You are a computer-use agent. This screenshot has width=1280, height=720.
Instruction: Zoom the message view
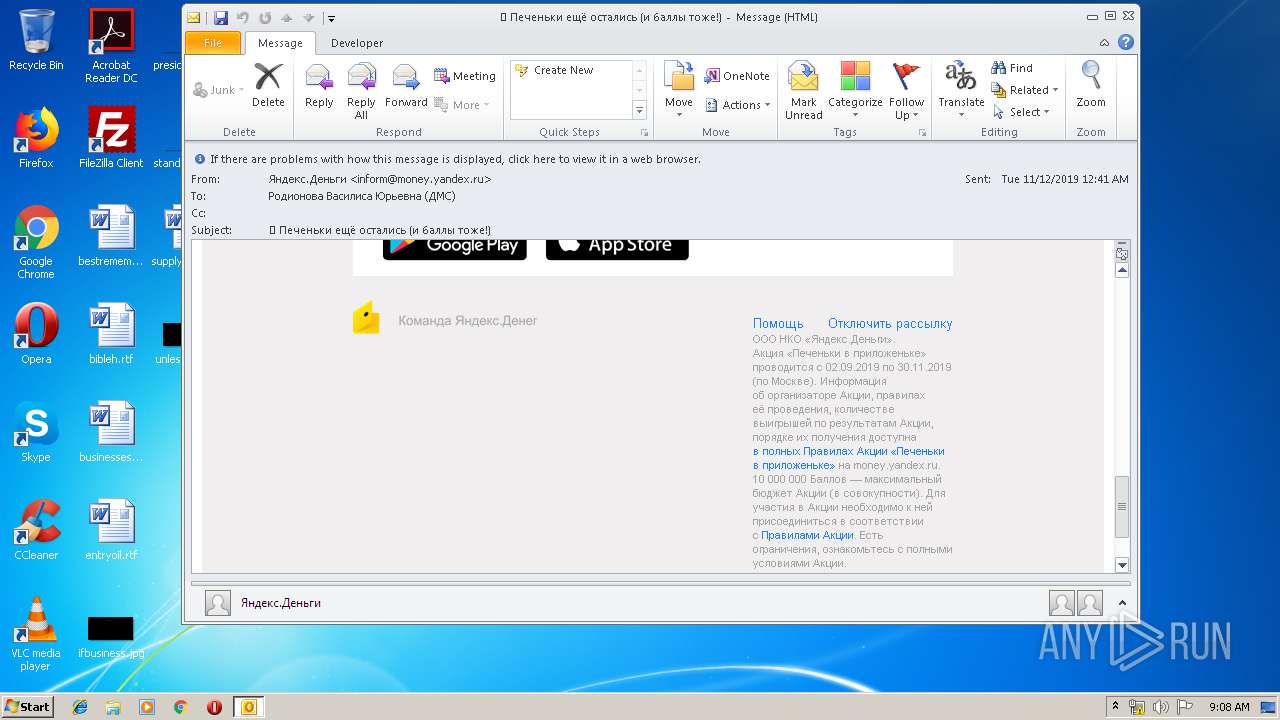click(1091, 86)
